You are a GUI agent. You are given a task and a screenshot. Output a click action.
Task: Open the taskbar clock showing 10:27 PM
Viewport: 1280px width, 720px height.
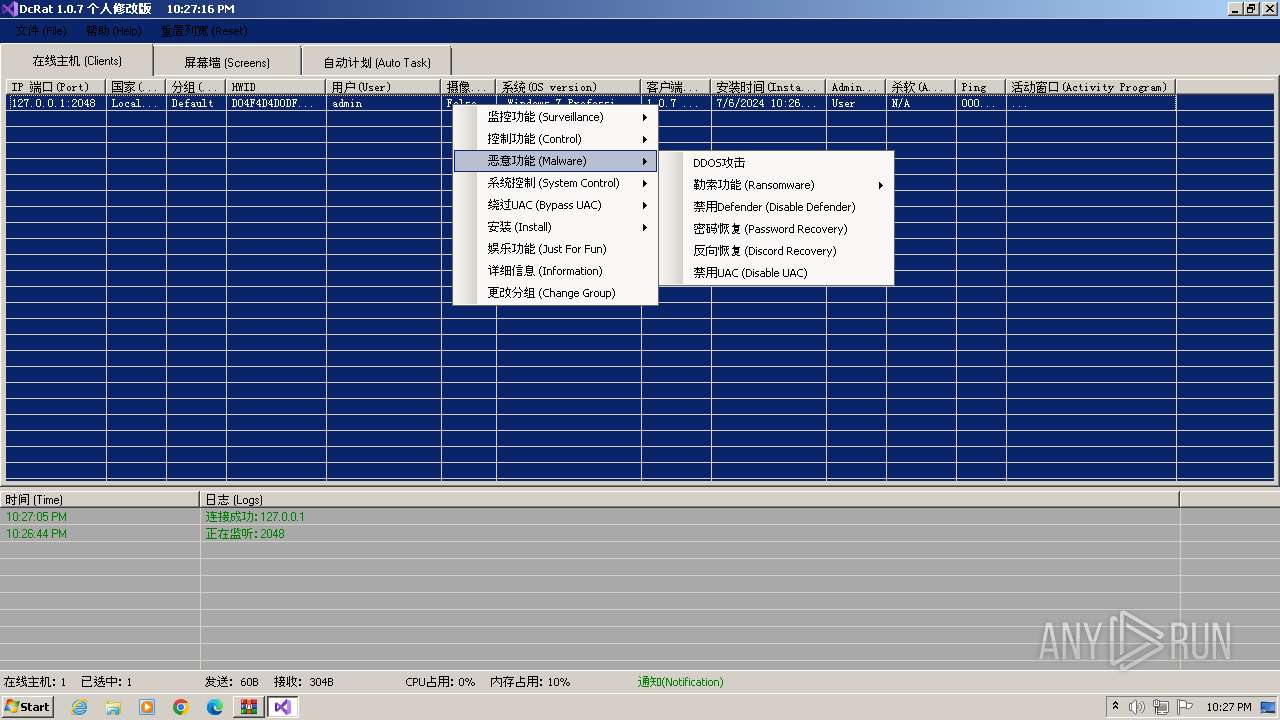point(1229,707)
